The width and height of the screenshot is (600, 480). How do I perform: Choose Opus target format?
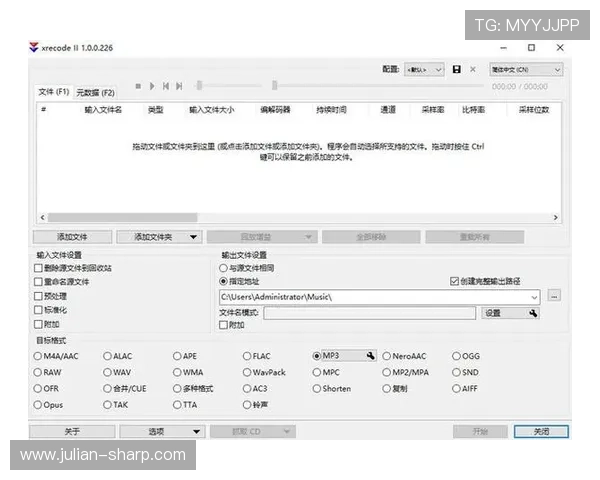(x=38, y=405)
